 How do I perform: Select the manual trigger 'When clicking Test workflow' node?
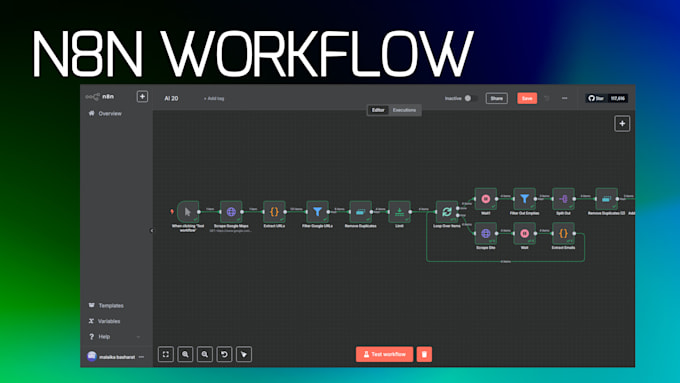coord(188,212)
